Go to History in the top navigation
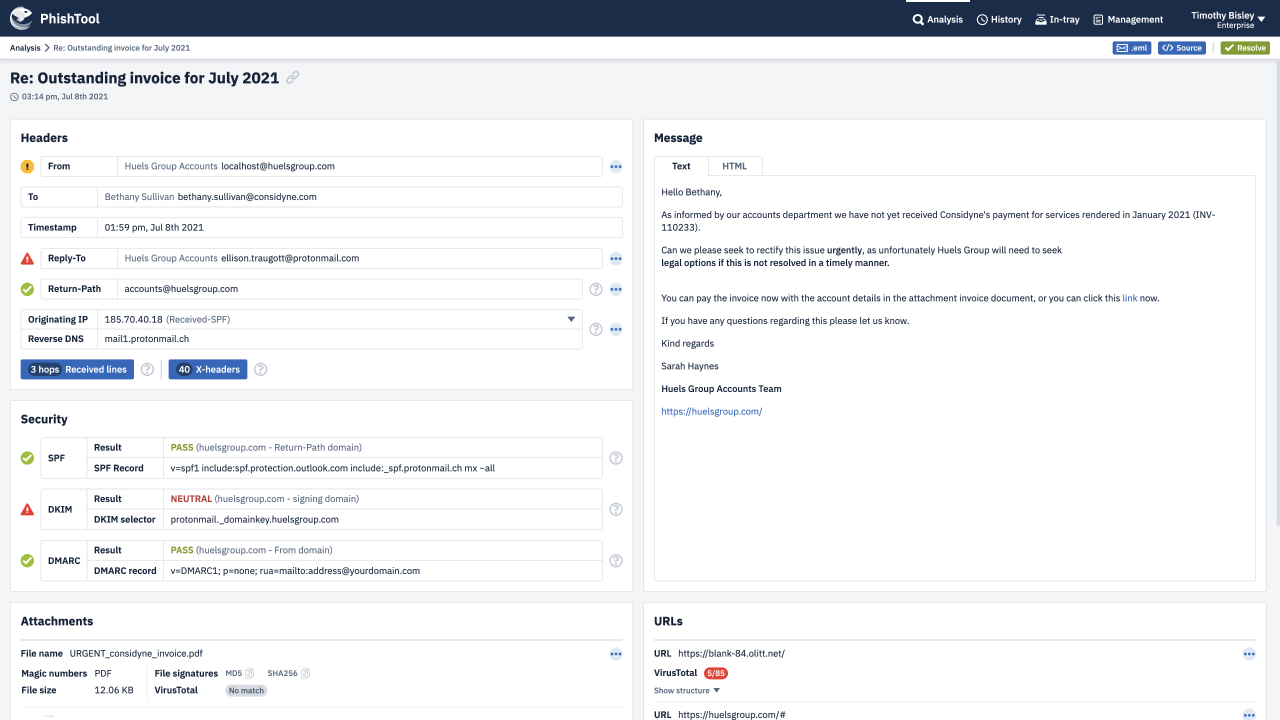This screenshot has height=720, width=1280. point(999,19)
